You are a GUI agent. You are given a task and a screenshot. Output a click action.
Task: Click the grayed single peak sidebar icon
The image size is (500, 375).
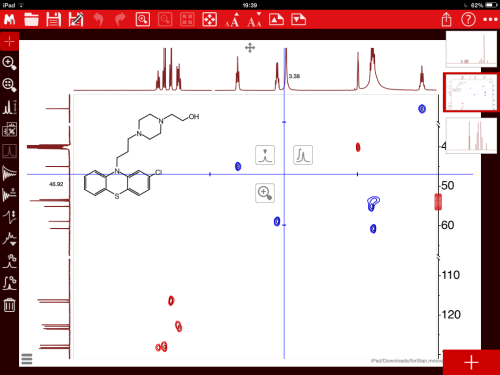coord(9,151)
